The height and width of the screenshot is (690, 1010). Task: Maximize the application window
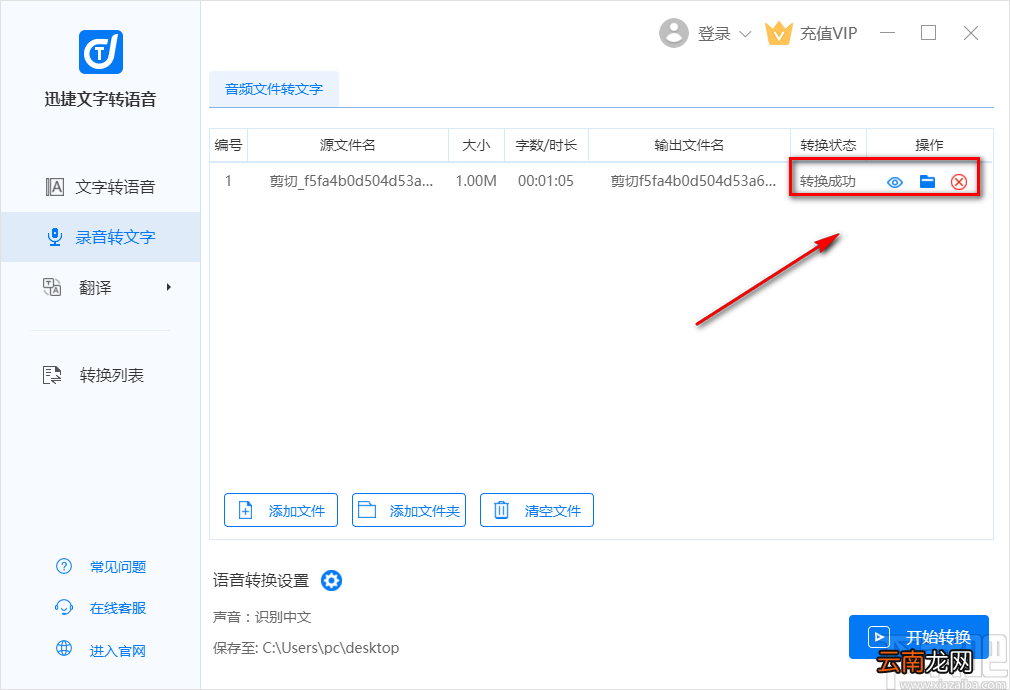pos(928,33)
